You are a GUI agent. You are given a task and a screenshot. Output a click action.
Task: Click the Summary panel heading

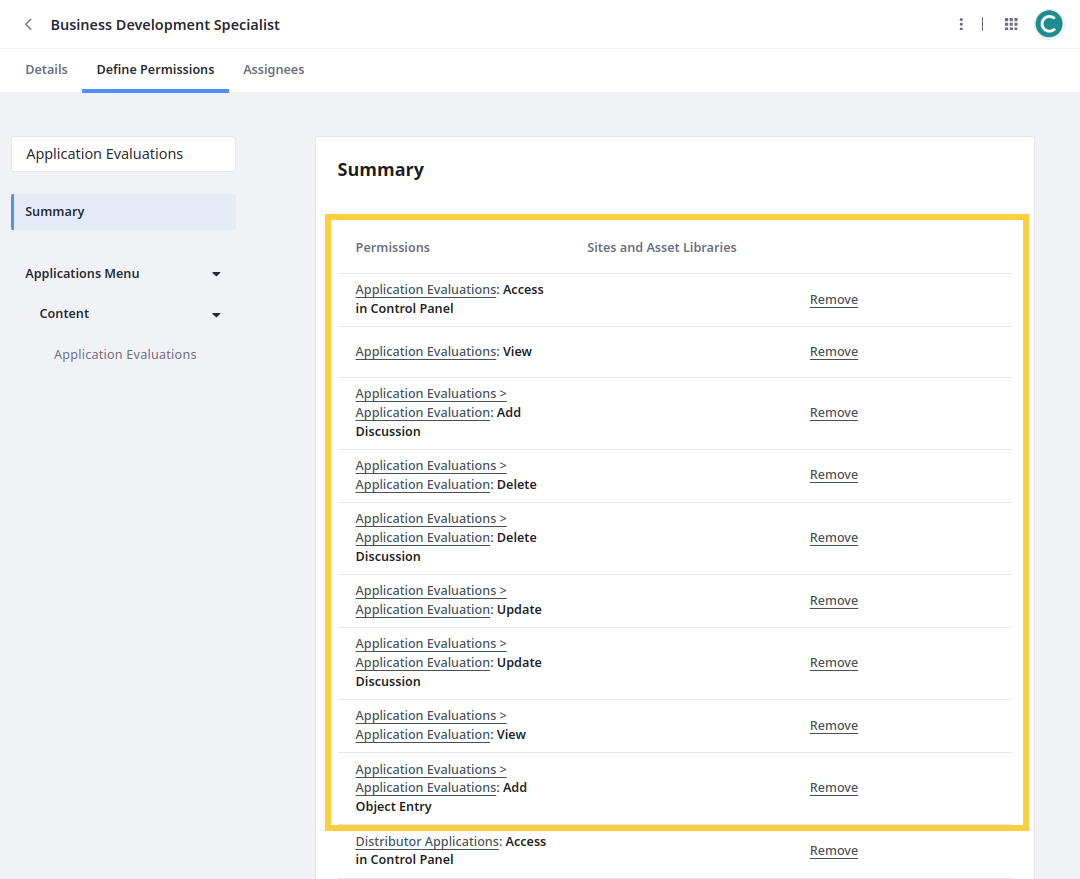click(x=380, y=169)
